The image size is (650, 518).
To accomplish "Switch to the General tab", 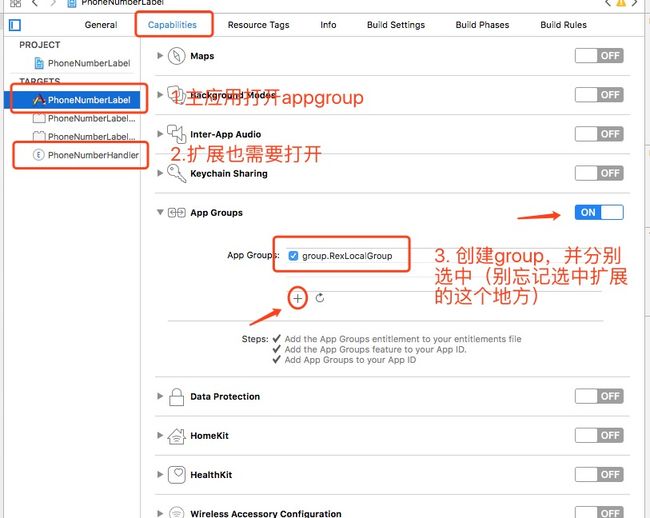I will click(101, 25).
